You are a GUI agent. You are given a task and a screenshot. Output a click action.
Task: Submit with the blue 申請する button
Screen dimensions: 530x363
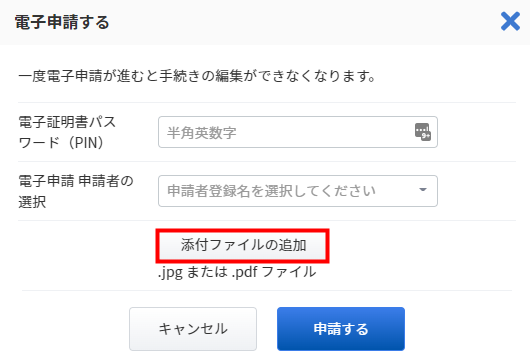point(341,329)
